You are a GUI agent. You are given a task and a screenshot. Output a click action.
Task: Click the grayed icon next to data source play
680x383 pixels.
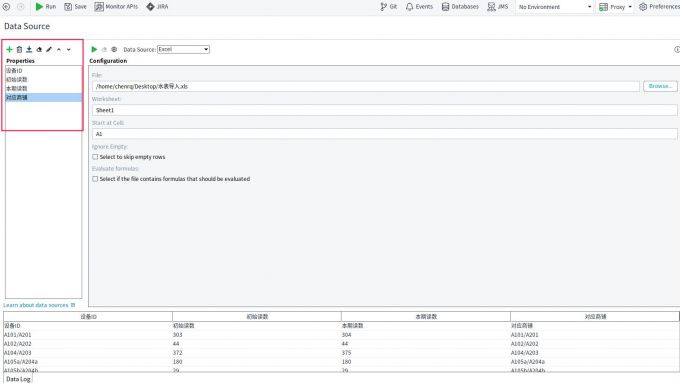click(104, 49)
